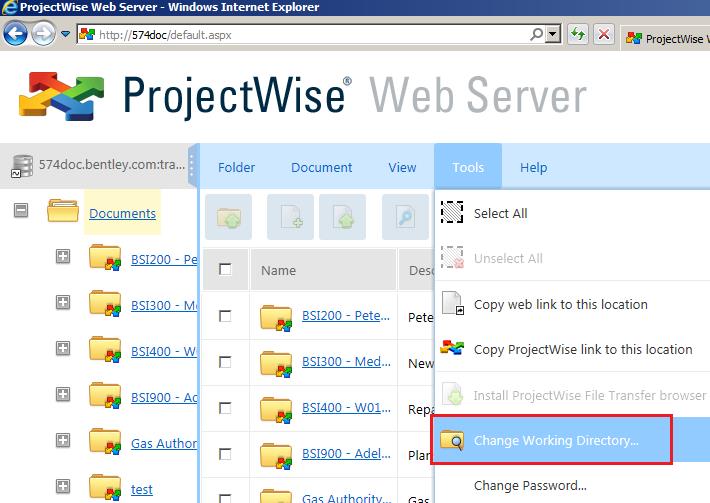Open BSI900 - Ac link in tree
Image resolution: width=710 pixels, height=503 pixels.
[x=164, y=398]
